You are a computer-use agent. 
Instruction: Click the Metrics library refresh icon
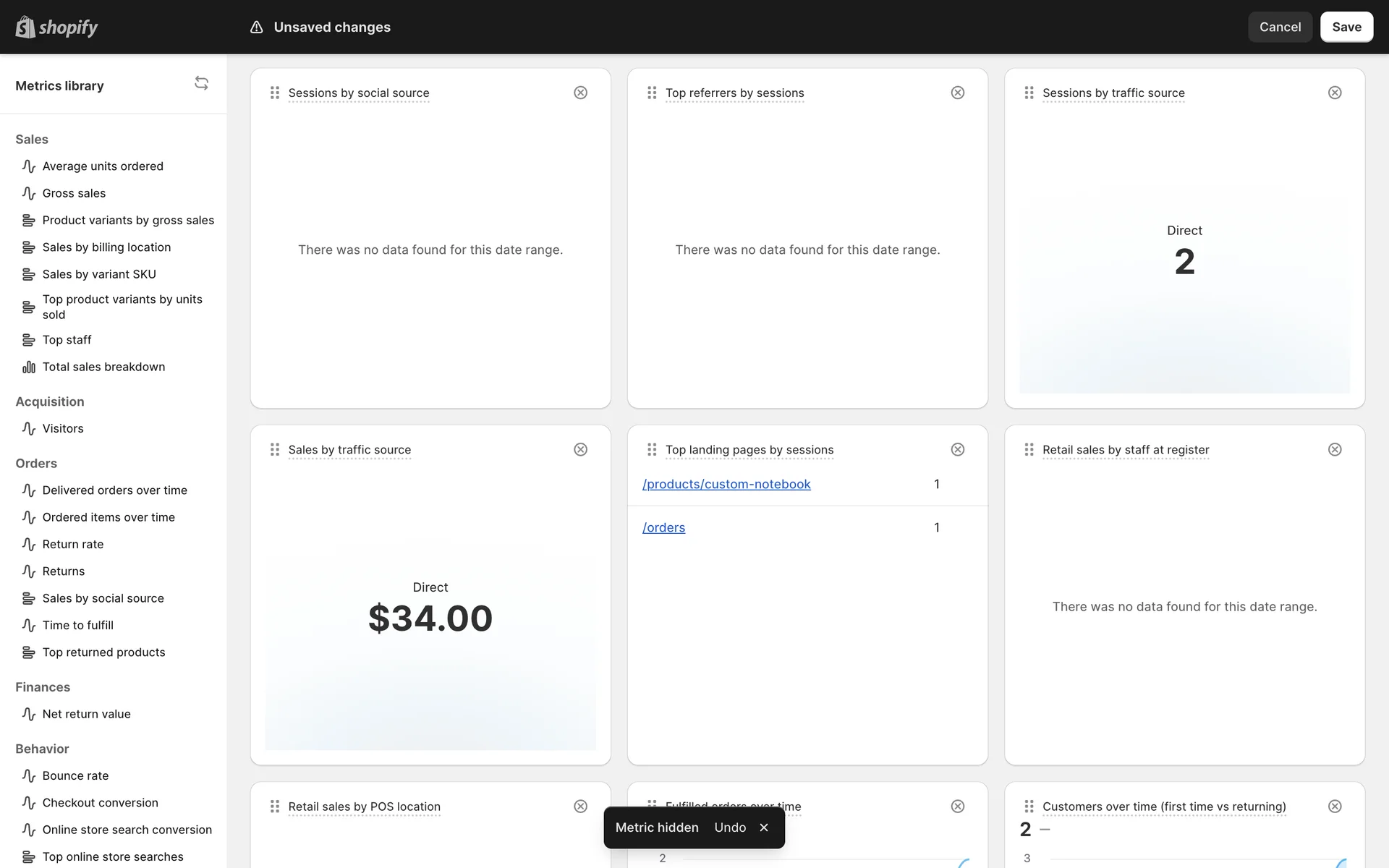tap(201, 84)
